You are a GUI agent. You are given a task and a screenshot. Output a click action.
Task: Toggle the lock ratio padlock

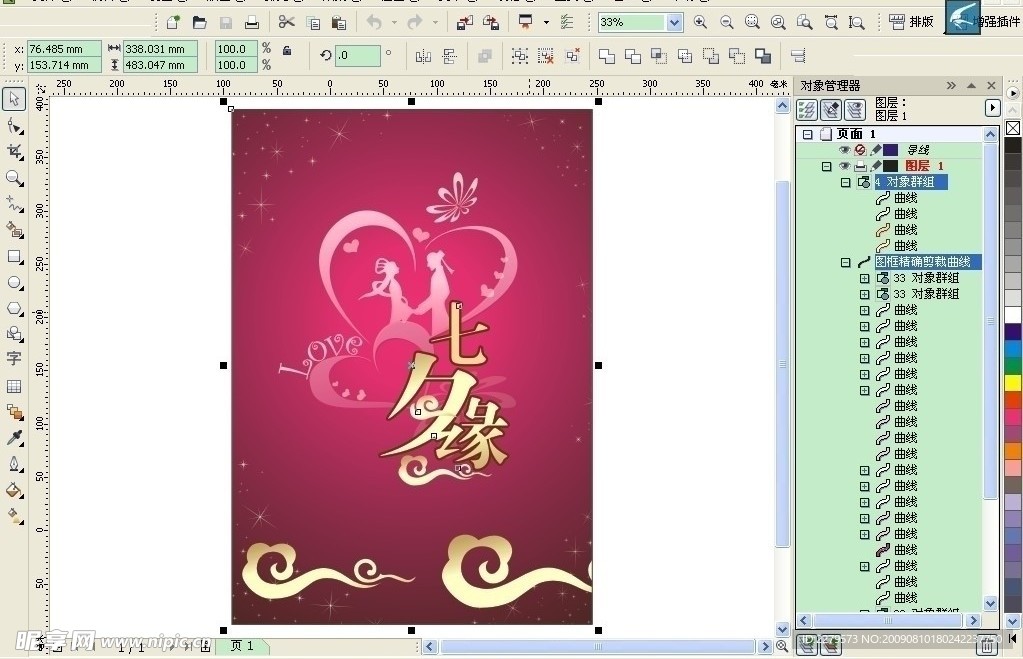click(x=287, y=50)
